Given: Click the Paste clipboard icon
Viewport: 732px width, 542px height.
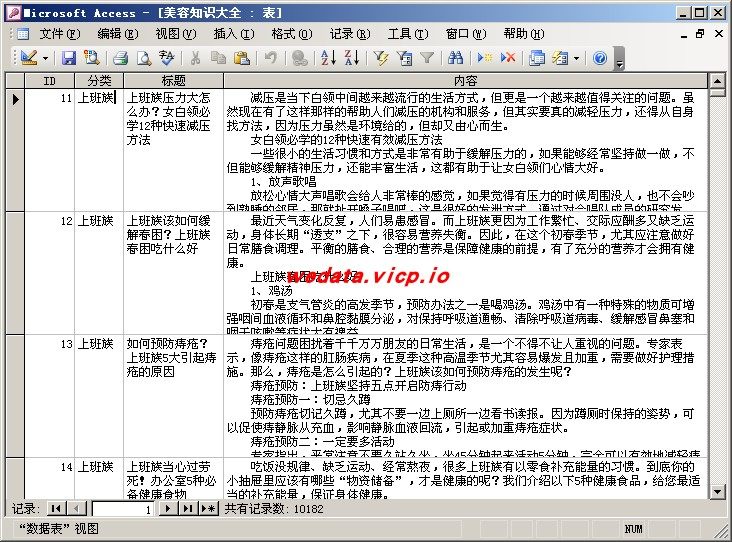Looking at the screenshot, I should (x=241, y=58).
